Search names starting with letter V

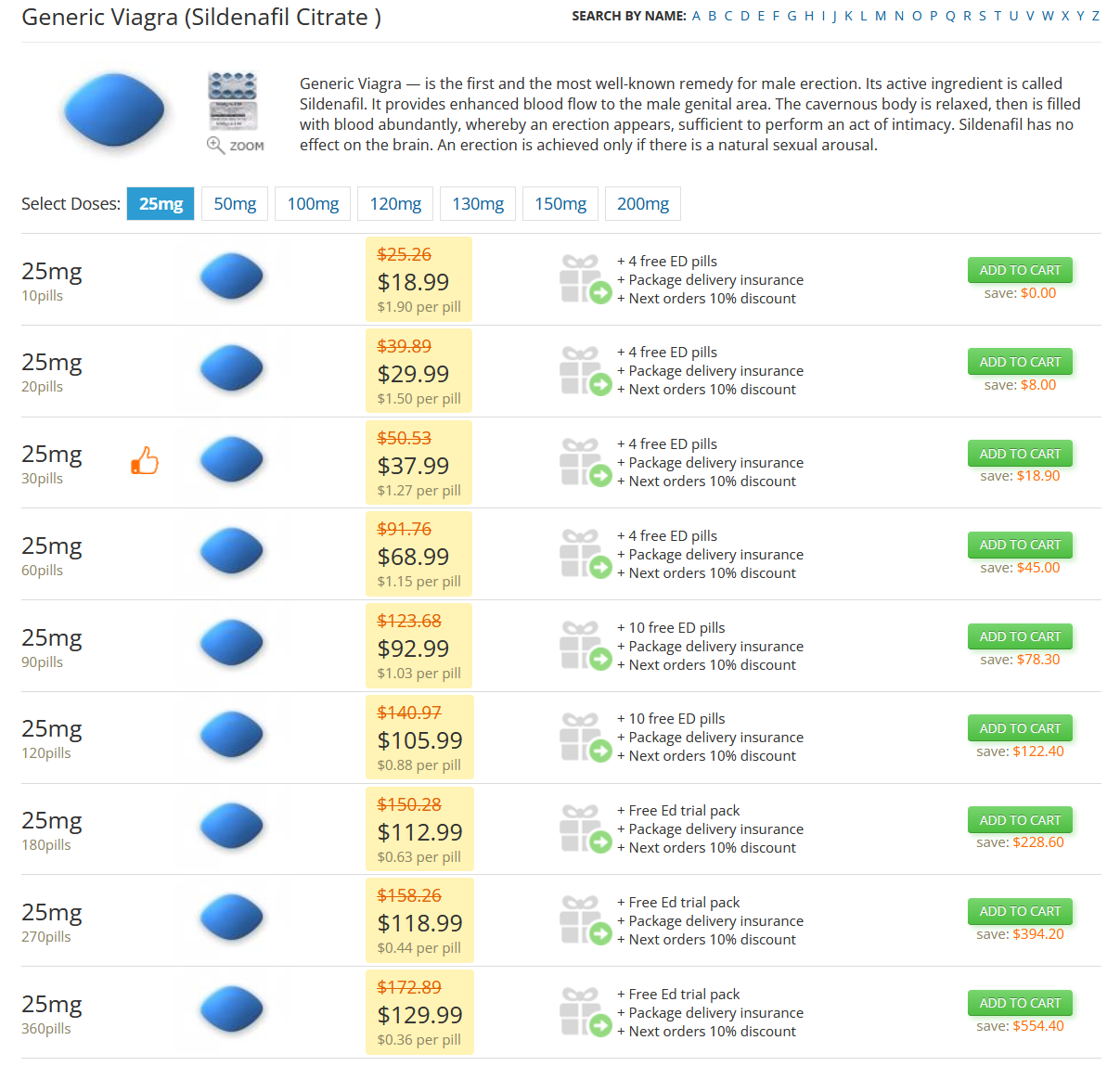pos(1030,16)
